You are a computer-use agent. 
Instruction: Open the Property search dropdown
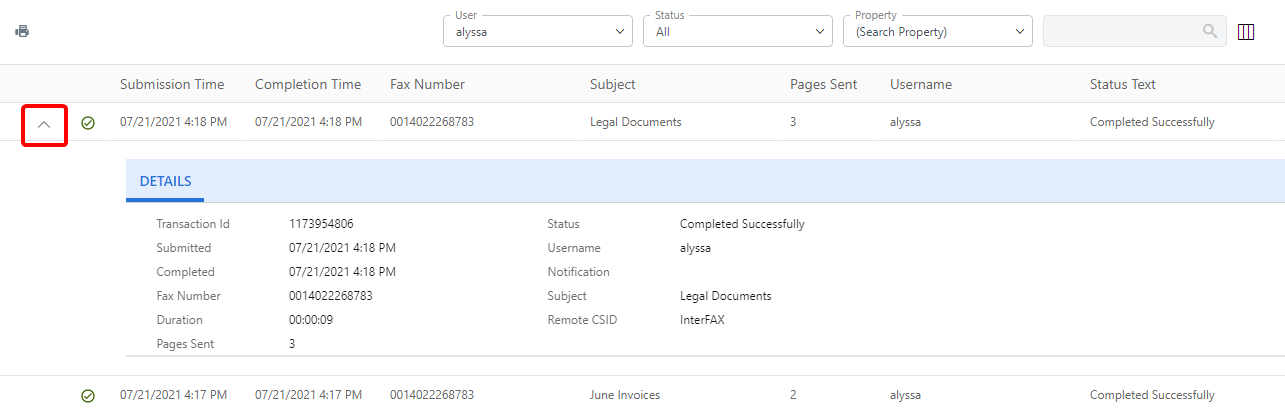coord(937,32)
